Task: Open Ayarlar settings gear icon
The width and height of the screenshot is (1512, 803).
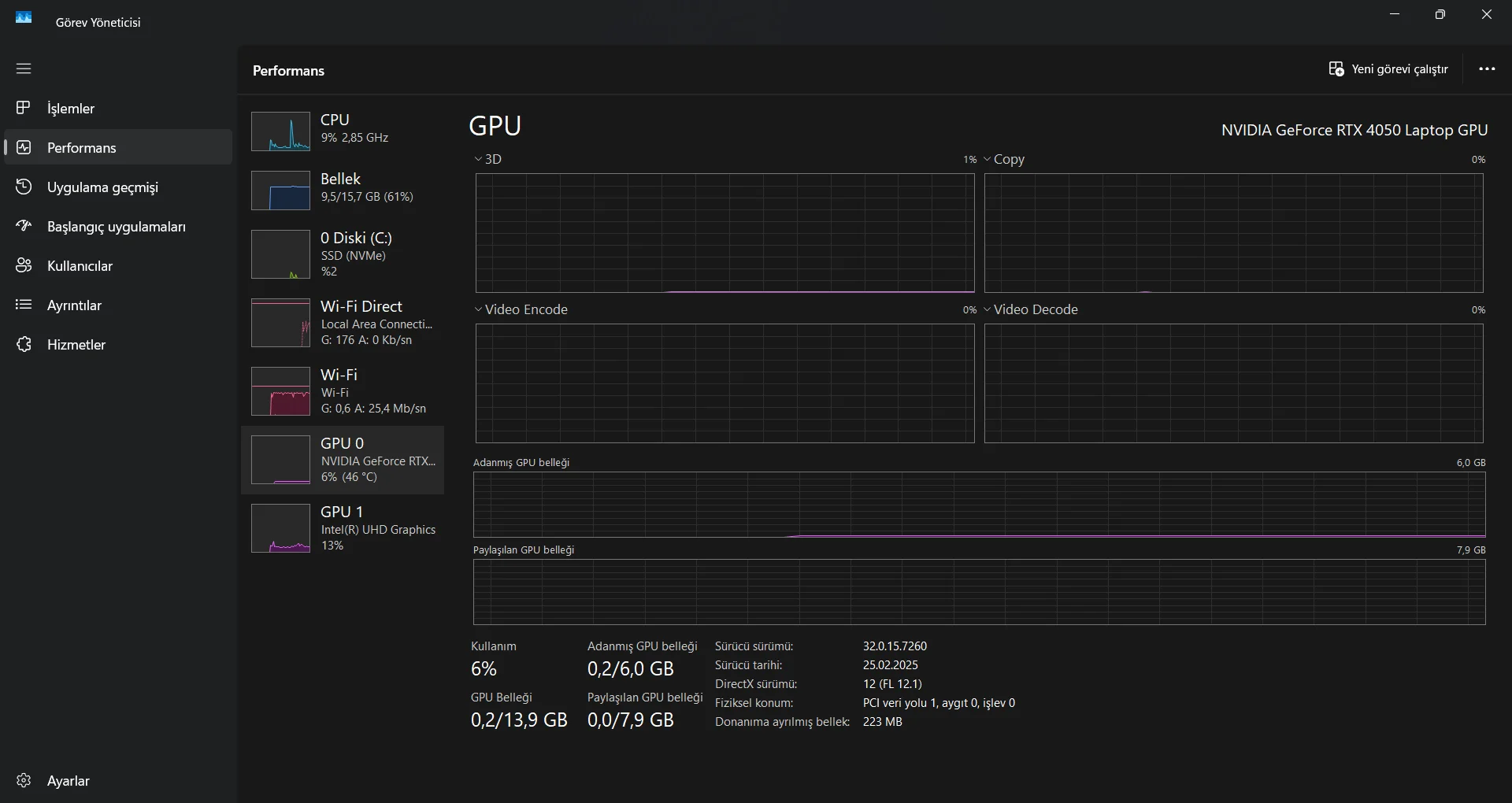Action: click(x=24, y=780)
